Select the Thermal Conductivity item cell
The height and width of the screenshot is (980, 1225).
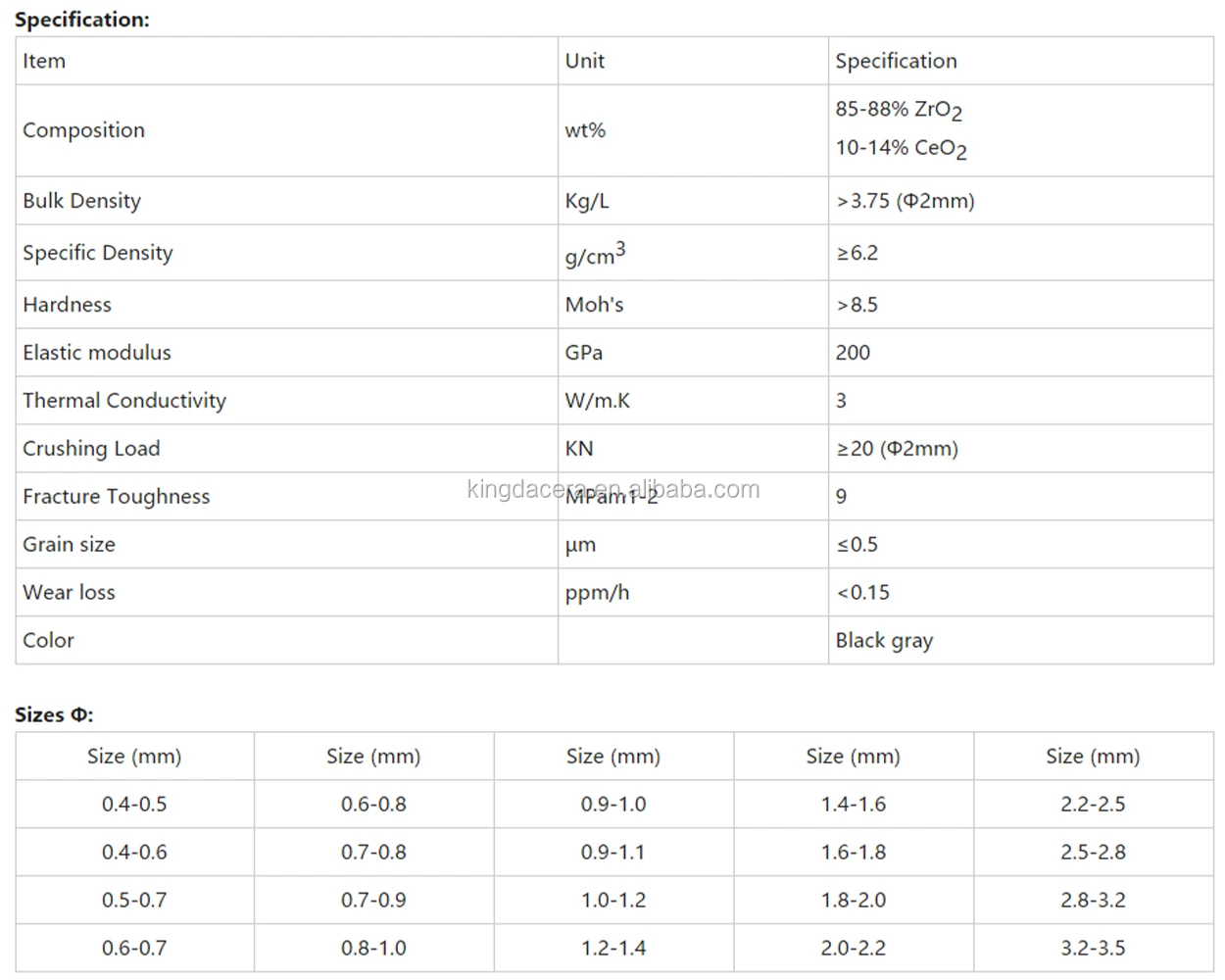[124, 401]
